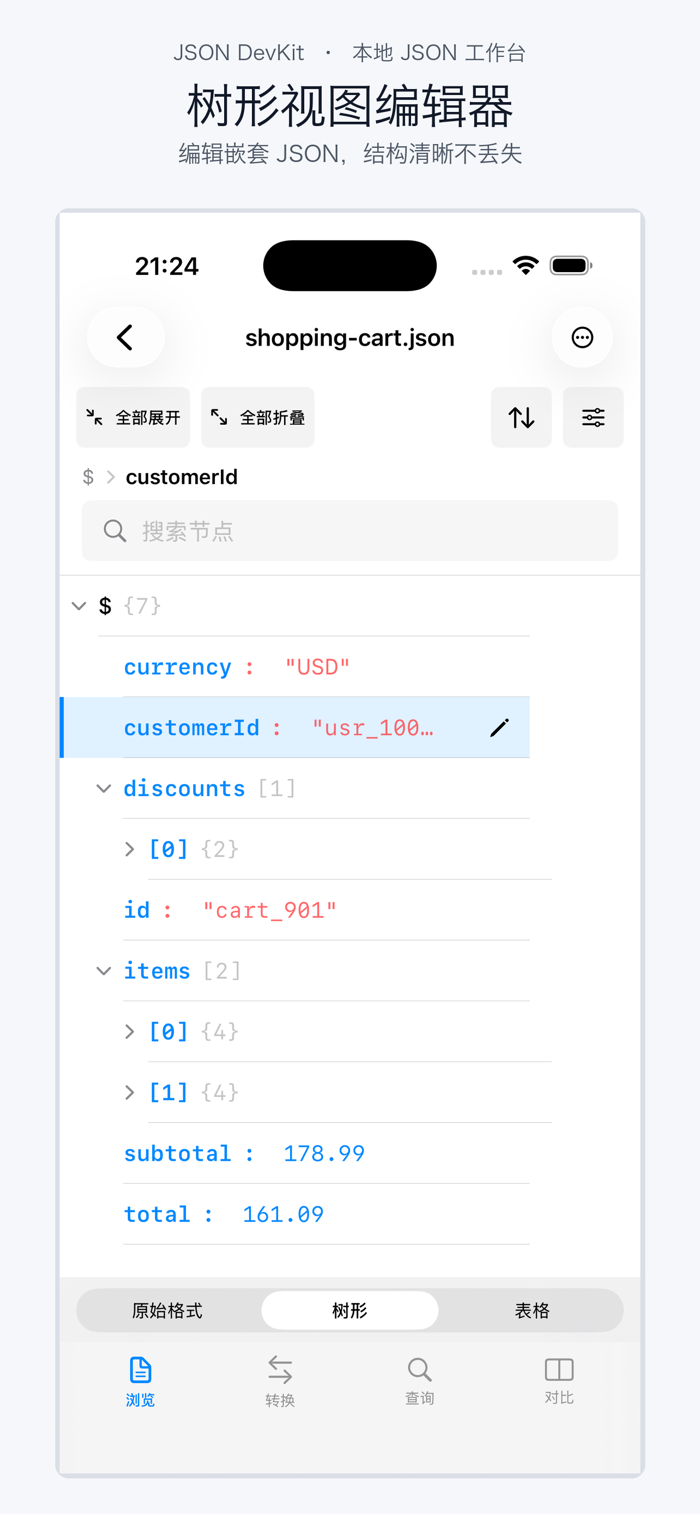Open the filter sliders settings button
The width and height of the screenshot is (700, 1514).
pyautogui.click(x=593, y=417)
